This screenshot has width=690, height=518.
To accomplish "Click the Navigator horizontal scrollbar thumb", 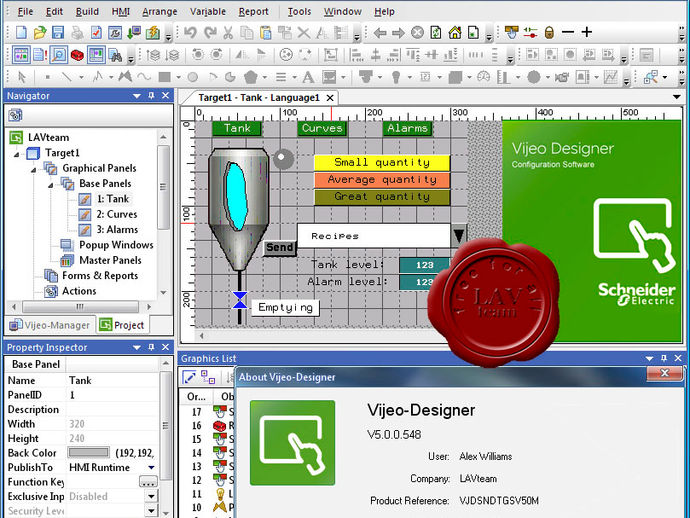I will click(80, 306).
